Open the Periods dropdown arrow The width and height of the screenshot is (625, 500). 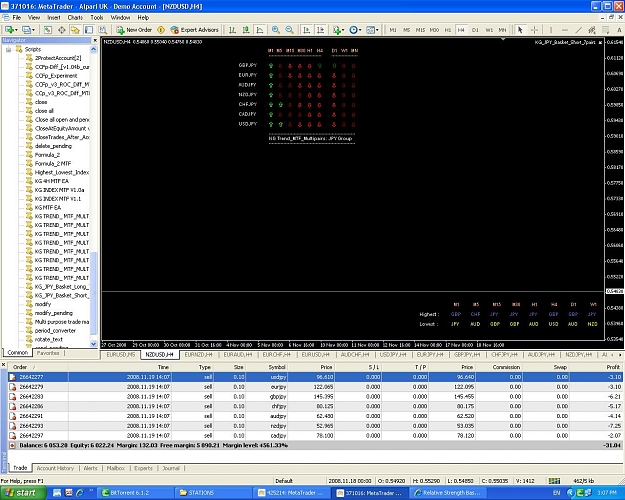point(360,30)
